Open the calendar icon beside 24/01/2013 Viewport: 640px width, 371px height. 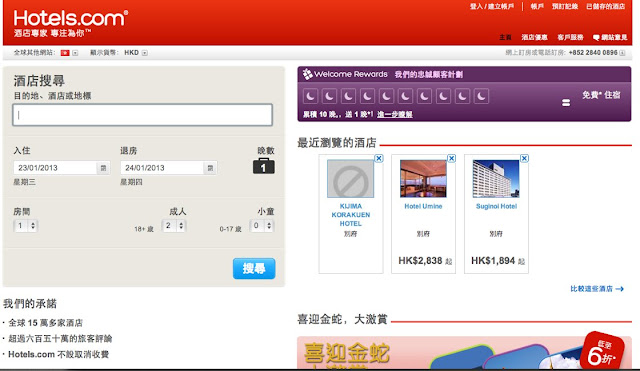click(210, 168)
